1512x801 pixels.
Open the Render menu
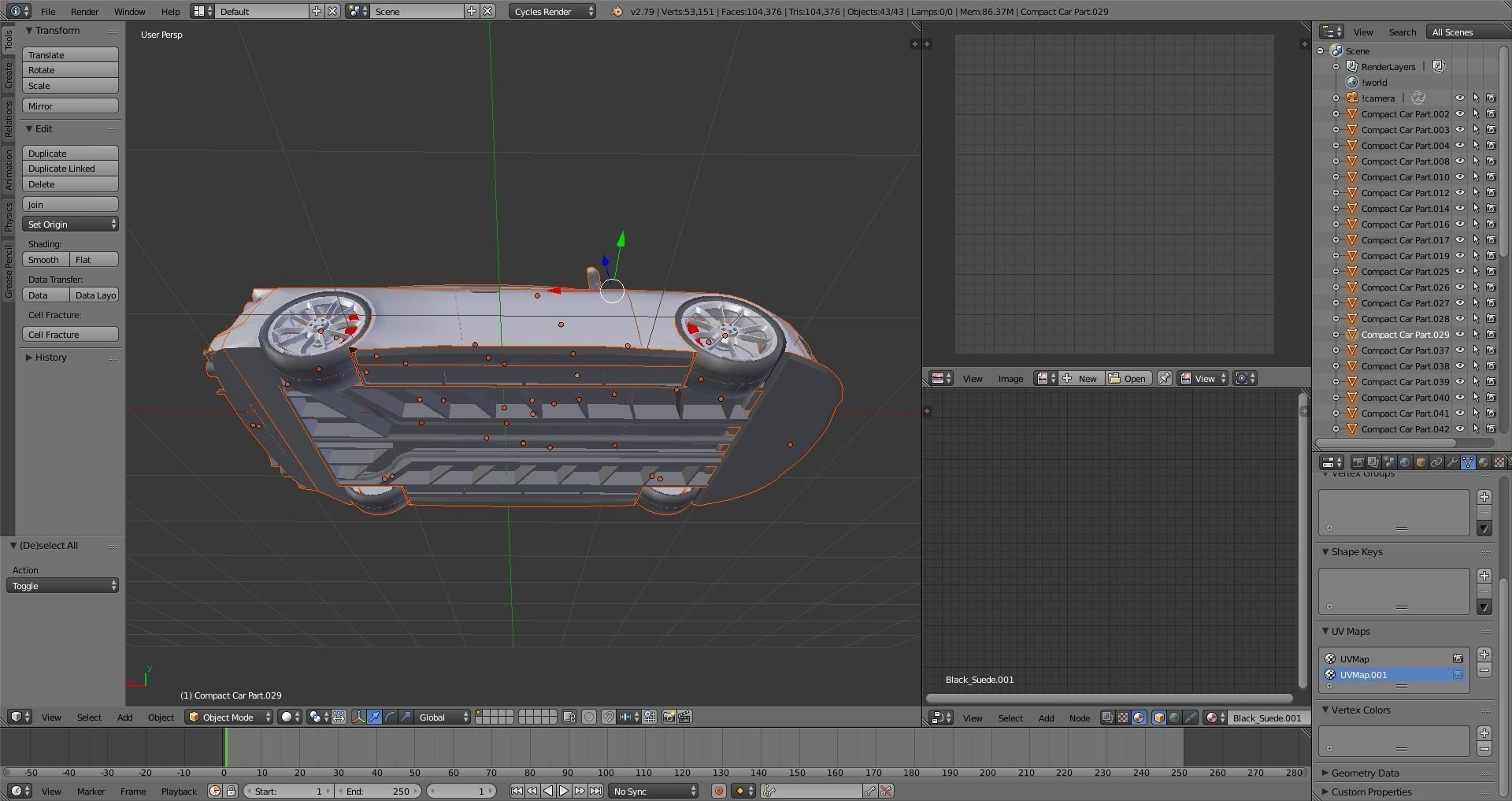coord(84,11)
